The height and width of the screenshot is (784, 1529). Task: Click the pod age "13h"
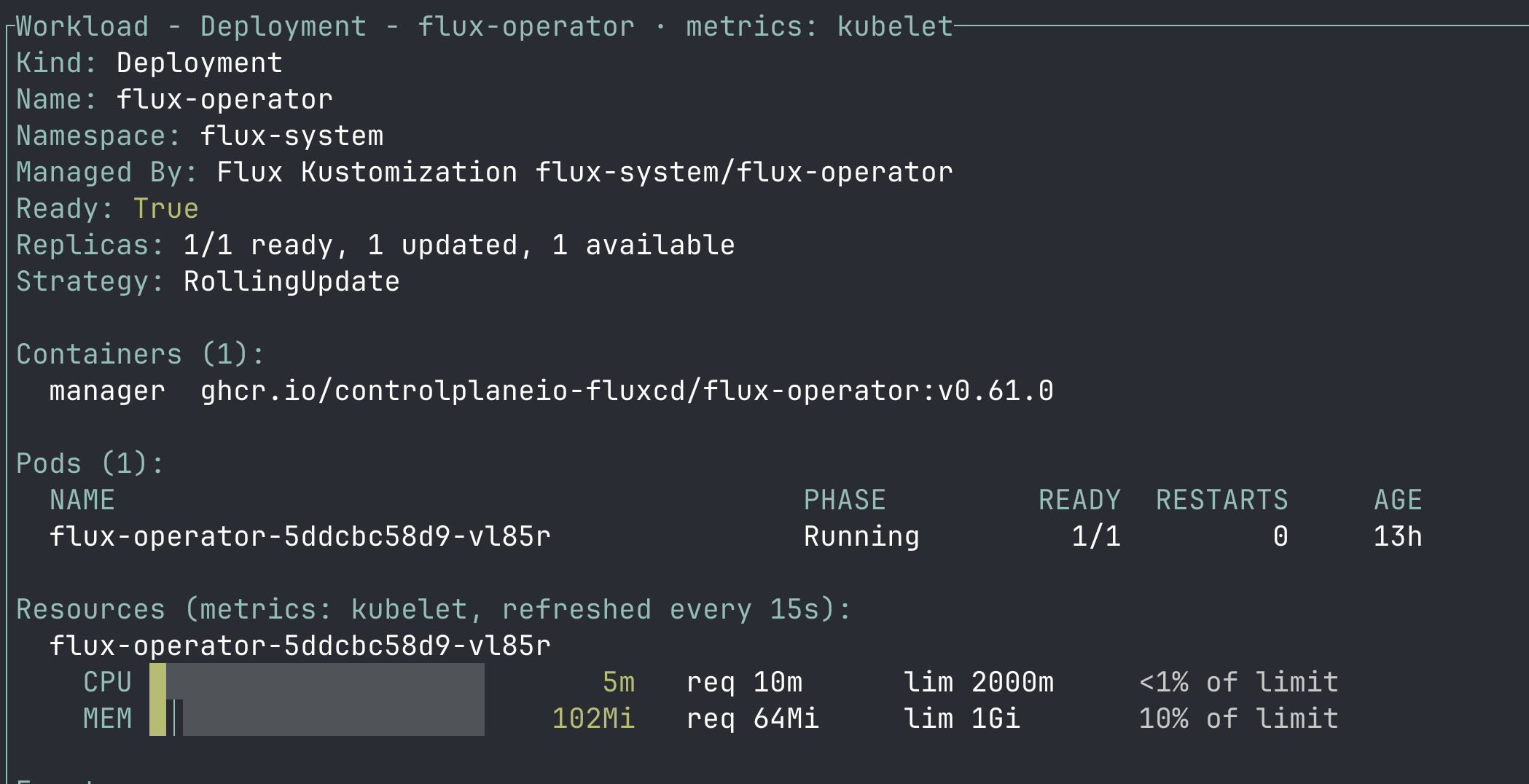[x=1398, y=536]
